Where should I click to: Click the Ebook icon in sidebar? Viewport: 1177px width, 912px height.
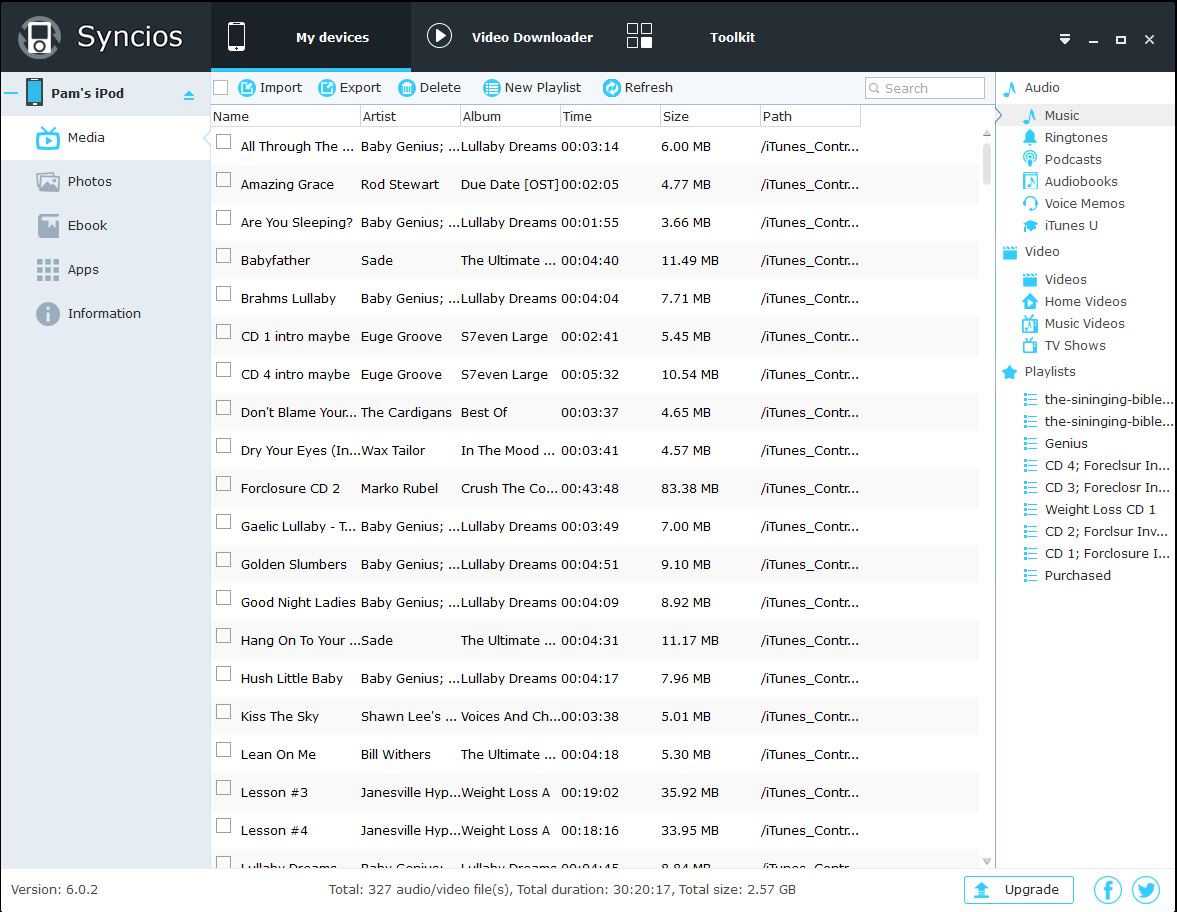pos(48,225)
